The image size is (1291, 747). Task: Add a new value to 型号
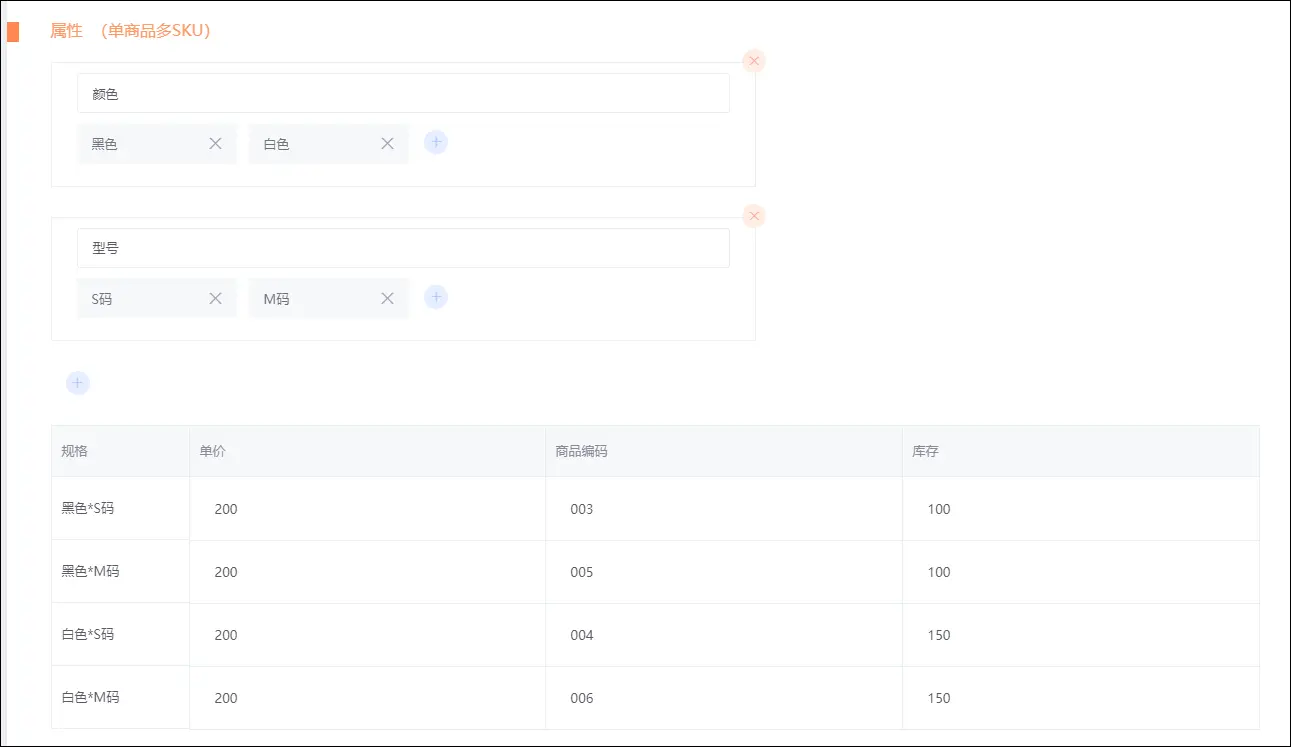436,297
